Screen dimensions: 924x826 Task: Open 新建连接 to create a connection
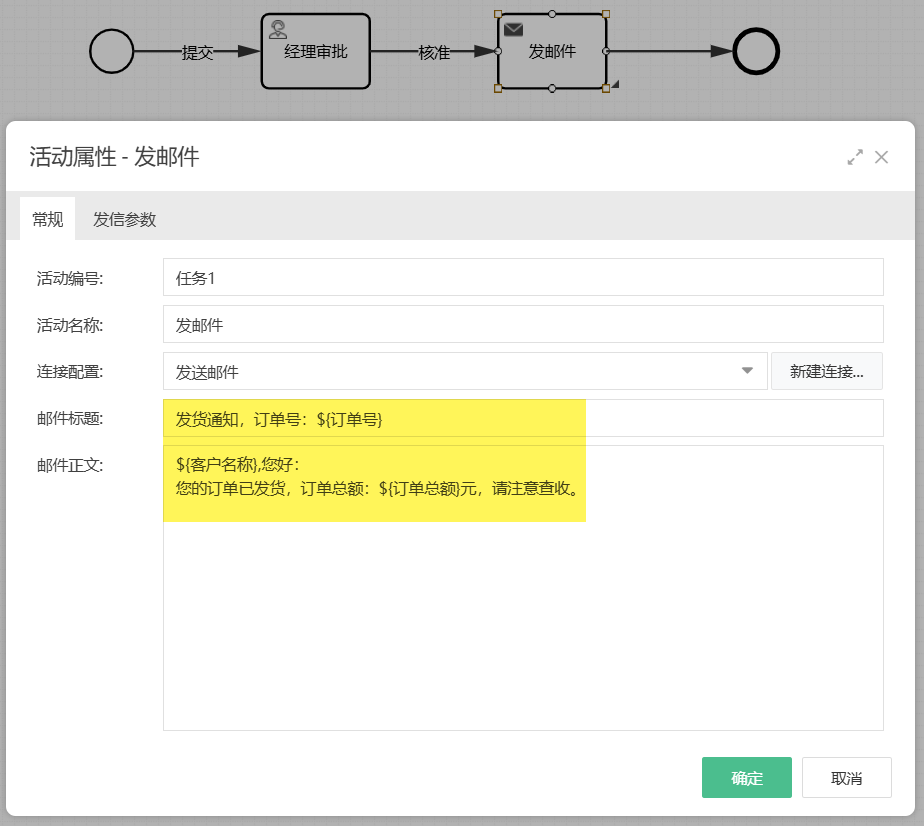pos(826,370)
